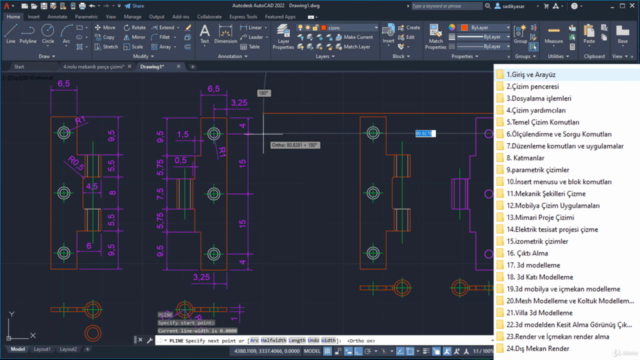Screen dimensions: 640x360
Task: Click the keyword search input field
Action: pos(447,6)
